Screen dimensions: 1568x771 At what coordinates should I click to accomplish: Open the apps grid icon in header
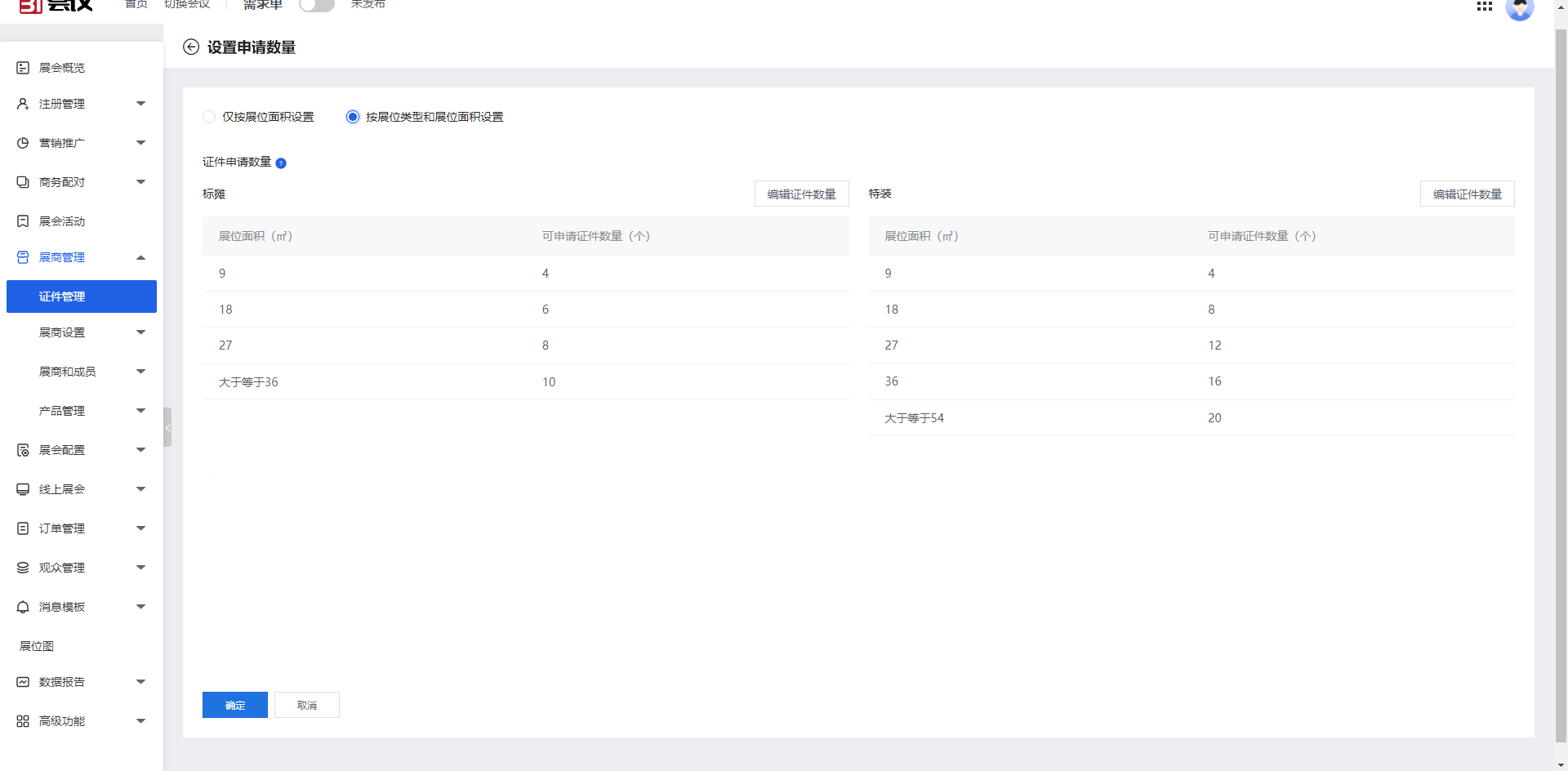(1484, 7)
